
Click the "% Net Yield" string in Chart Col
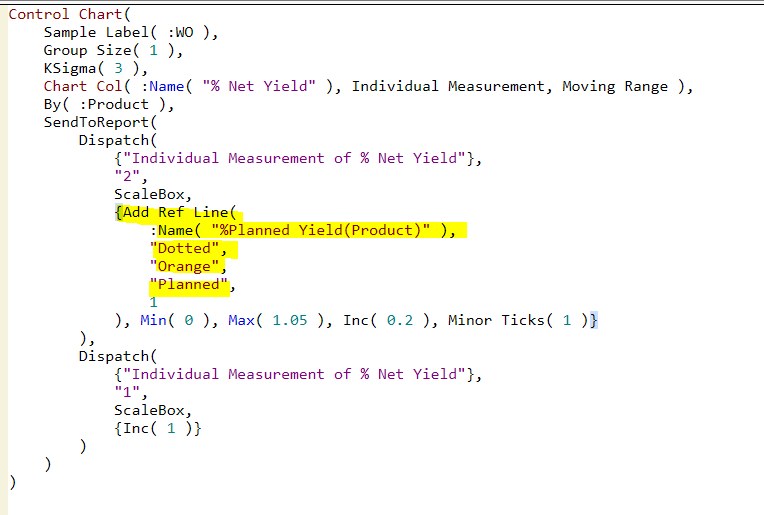click(259, 87)
